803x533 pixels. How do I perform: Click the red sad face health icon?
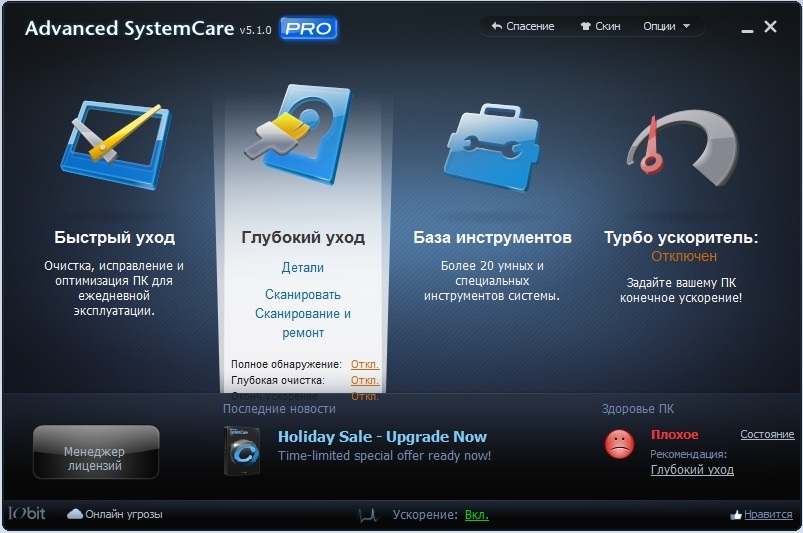[620, 444]
